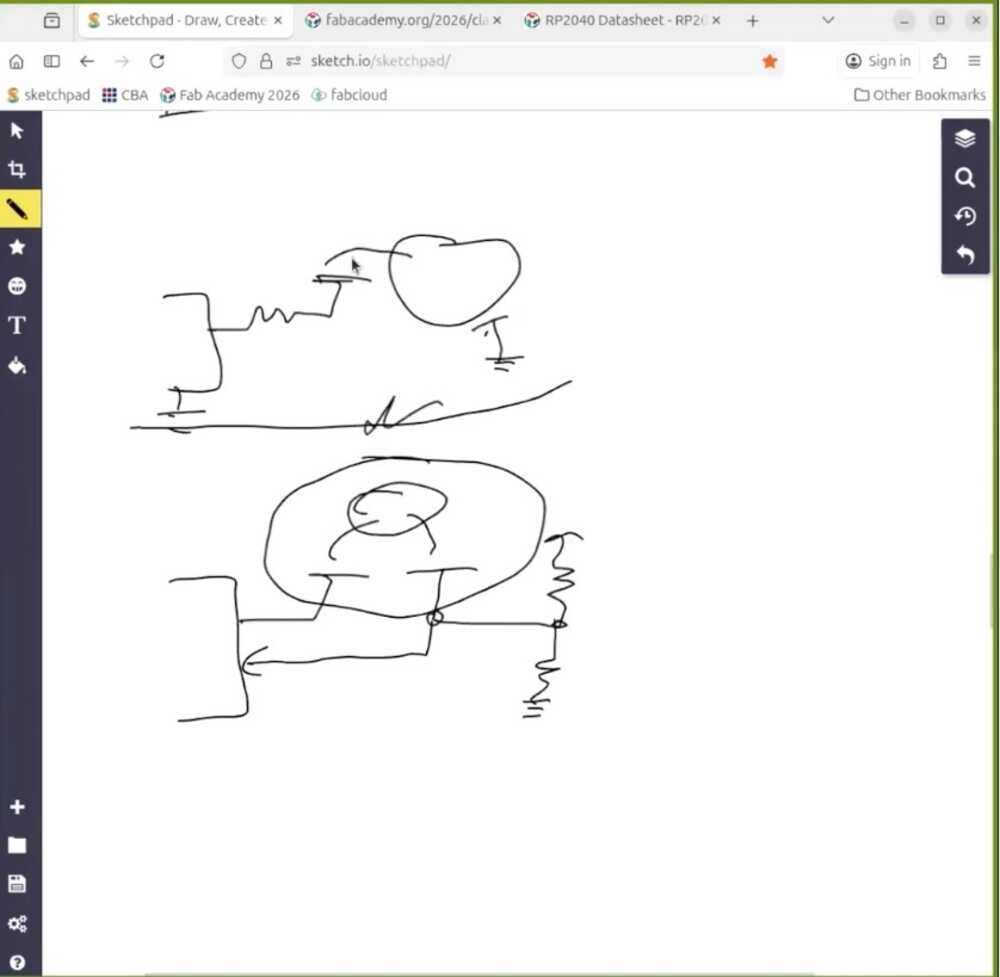Open the Fab Academy 2026 bookmark
Image resolution: width=1000 pixels, height=977 pixels.
[230, 95]
